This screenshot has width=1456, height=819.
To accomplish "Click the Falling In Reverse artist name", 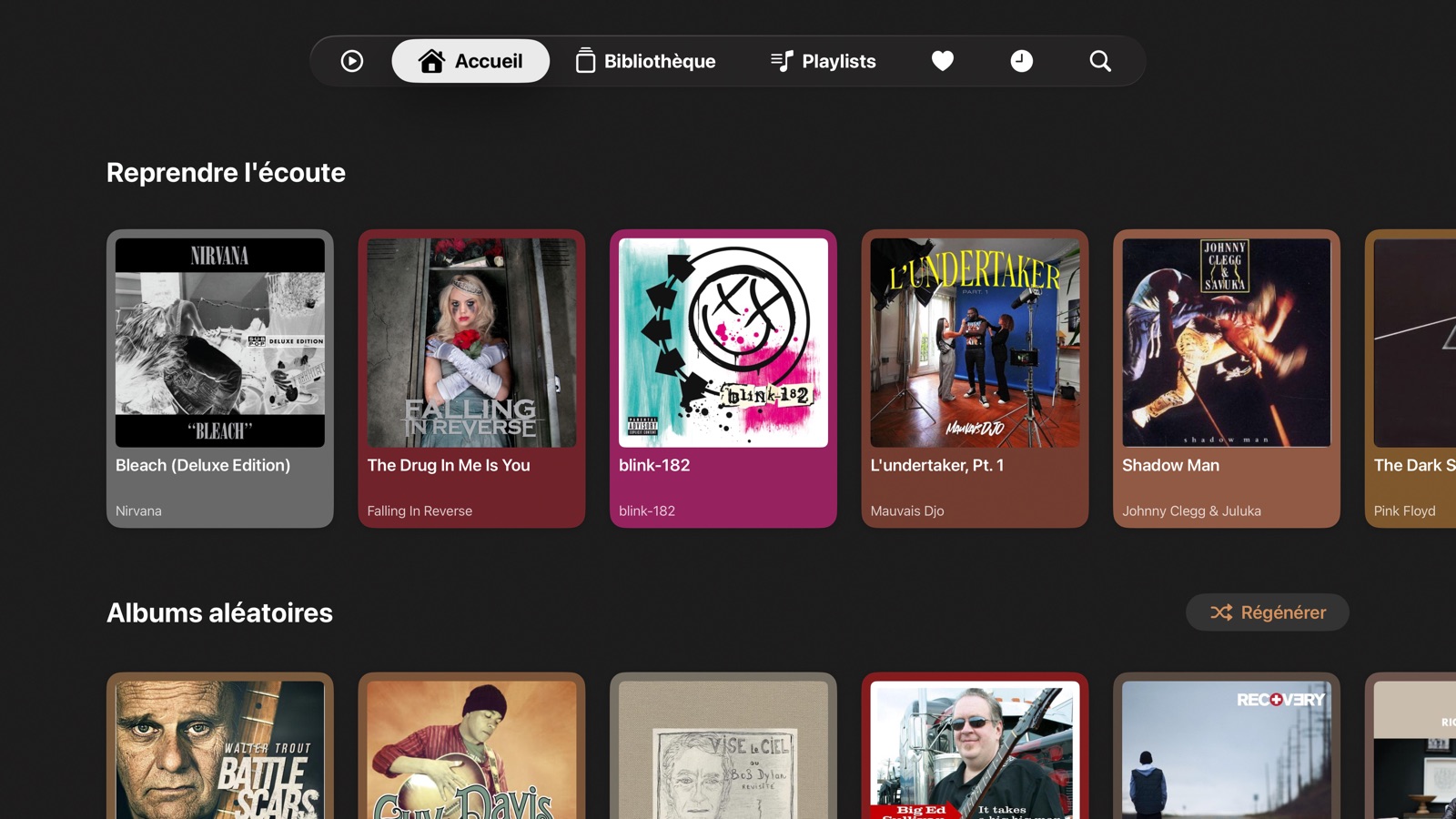I will (x=420, y=511).
